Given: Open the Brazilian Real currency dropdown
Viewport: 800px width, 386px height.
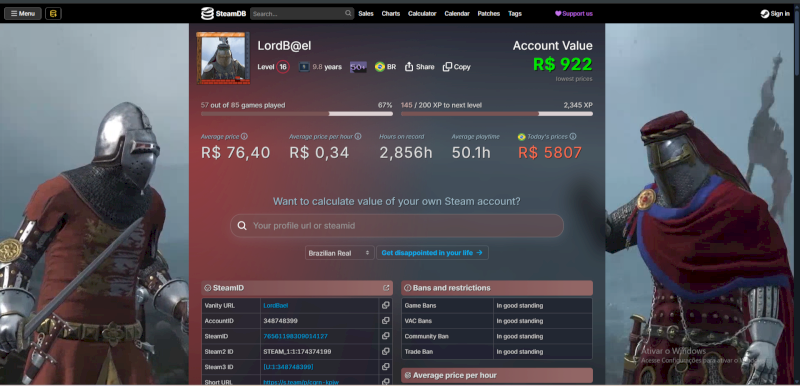Looking at the screenshot, I should (339, 253).
